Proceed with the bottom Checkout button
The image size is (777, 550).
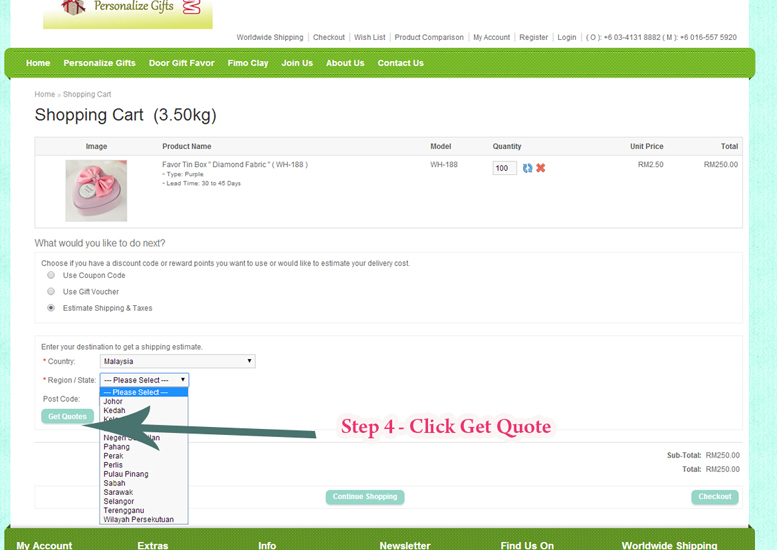(714, 497)
